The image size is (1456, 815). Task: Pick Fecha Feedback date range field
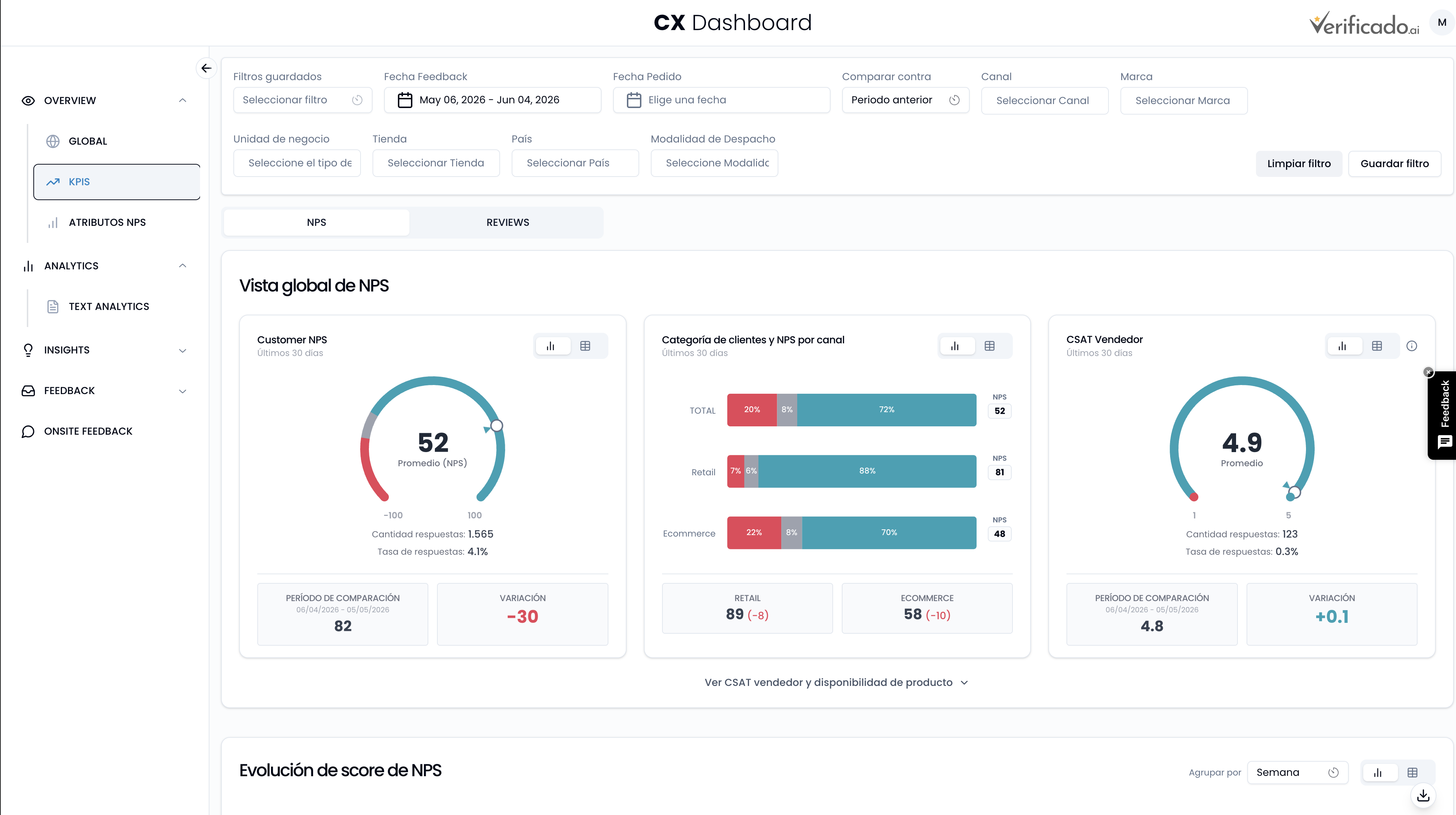(x=492, y=100)
